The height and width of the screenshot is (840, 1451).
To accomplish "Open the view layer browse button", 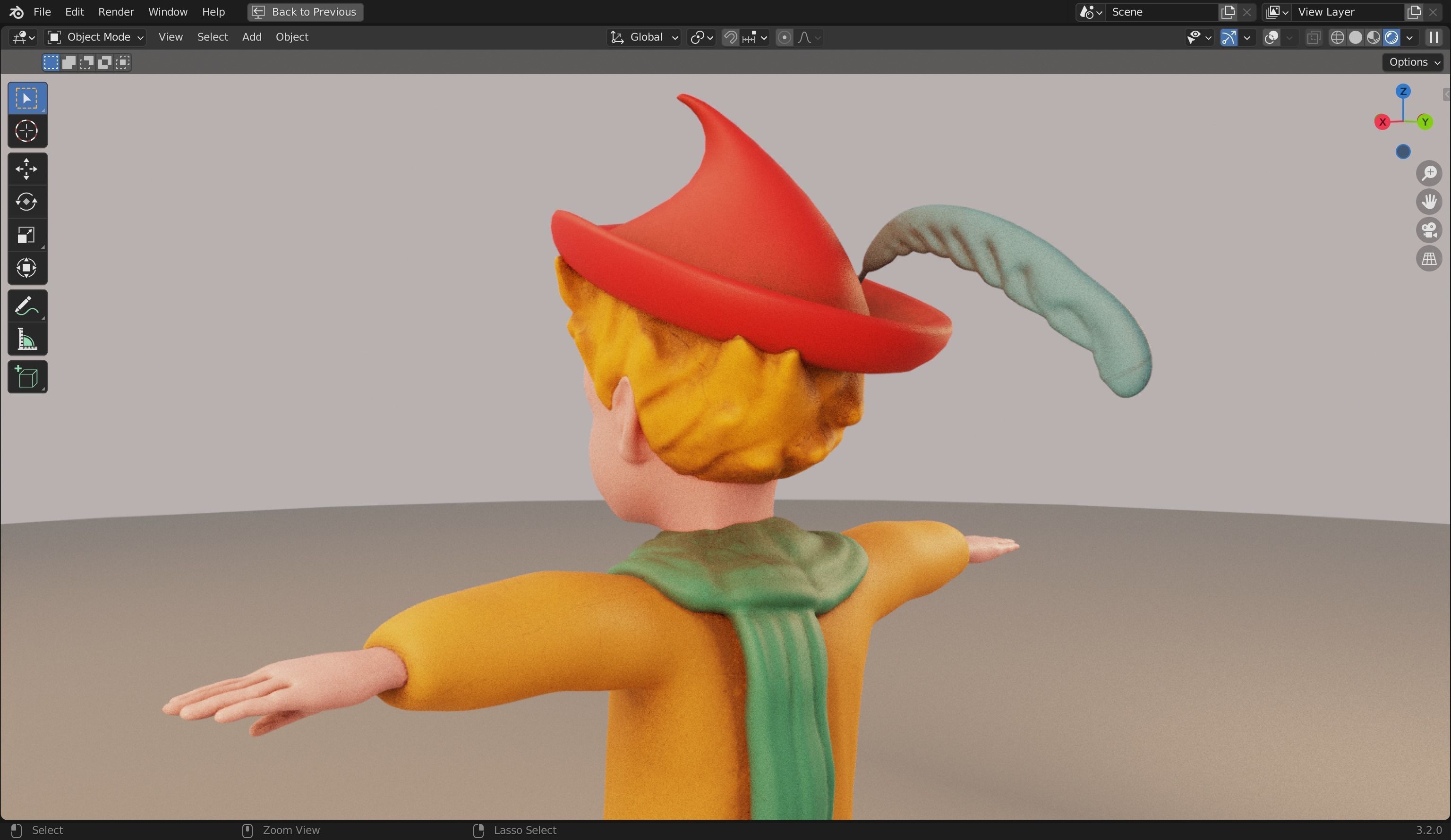I will (1277, 12).
